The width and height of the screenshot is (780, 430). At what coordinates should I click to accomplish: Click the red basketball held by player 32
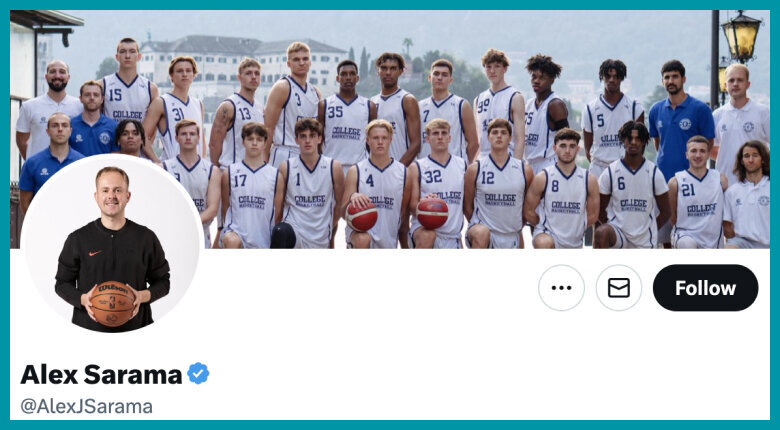click(432, 214)
